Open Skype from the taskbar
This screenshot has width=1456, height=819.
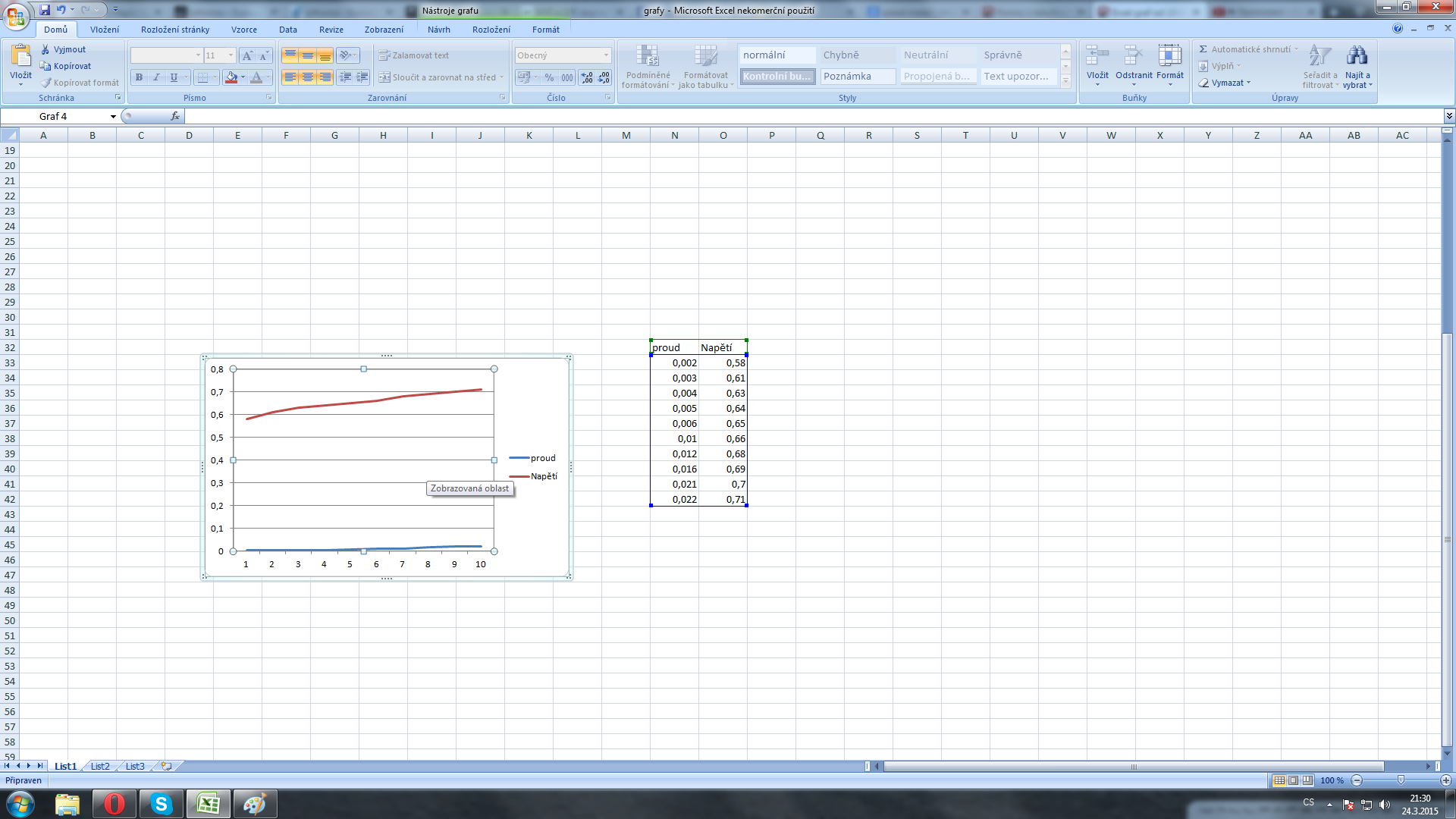click(162, 804)
